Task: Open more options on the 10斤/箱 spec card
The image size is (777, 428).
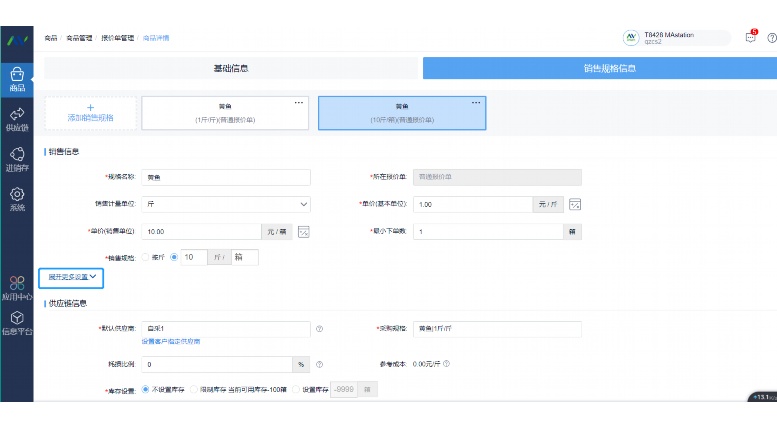Action: (x=476, y=103)
